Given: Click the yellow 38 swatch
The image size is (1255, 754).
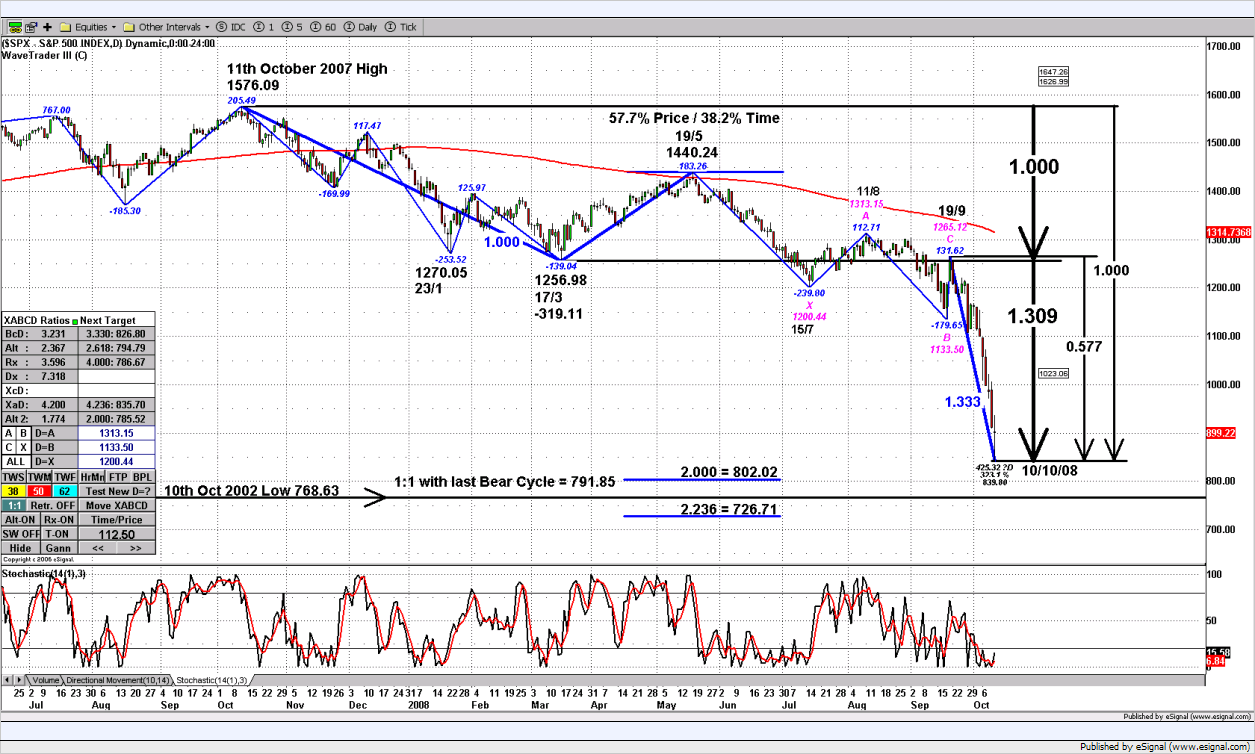Looking at the screenshot, I should 13,491.
